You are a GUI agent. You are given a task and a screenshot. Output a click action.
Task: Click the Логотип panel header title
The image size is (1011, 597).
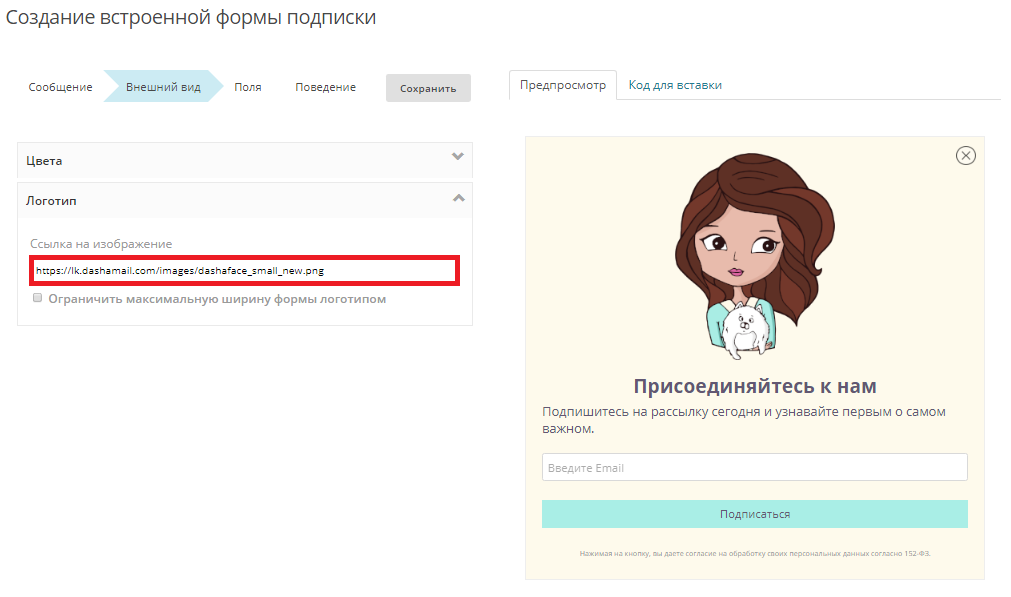point(51,201)
